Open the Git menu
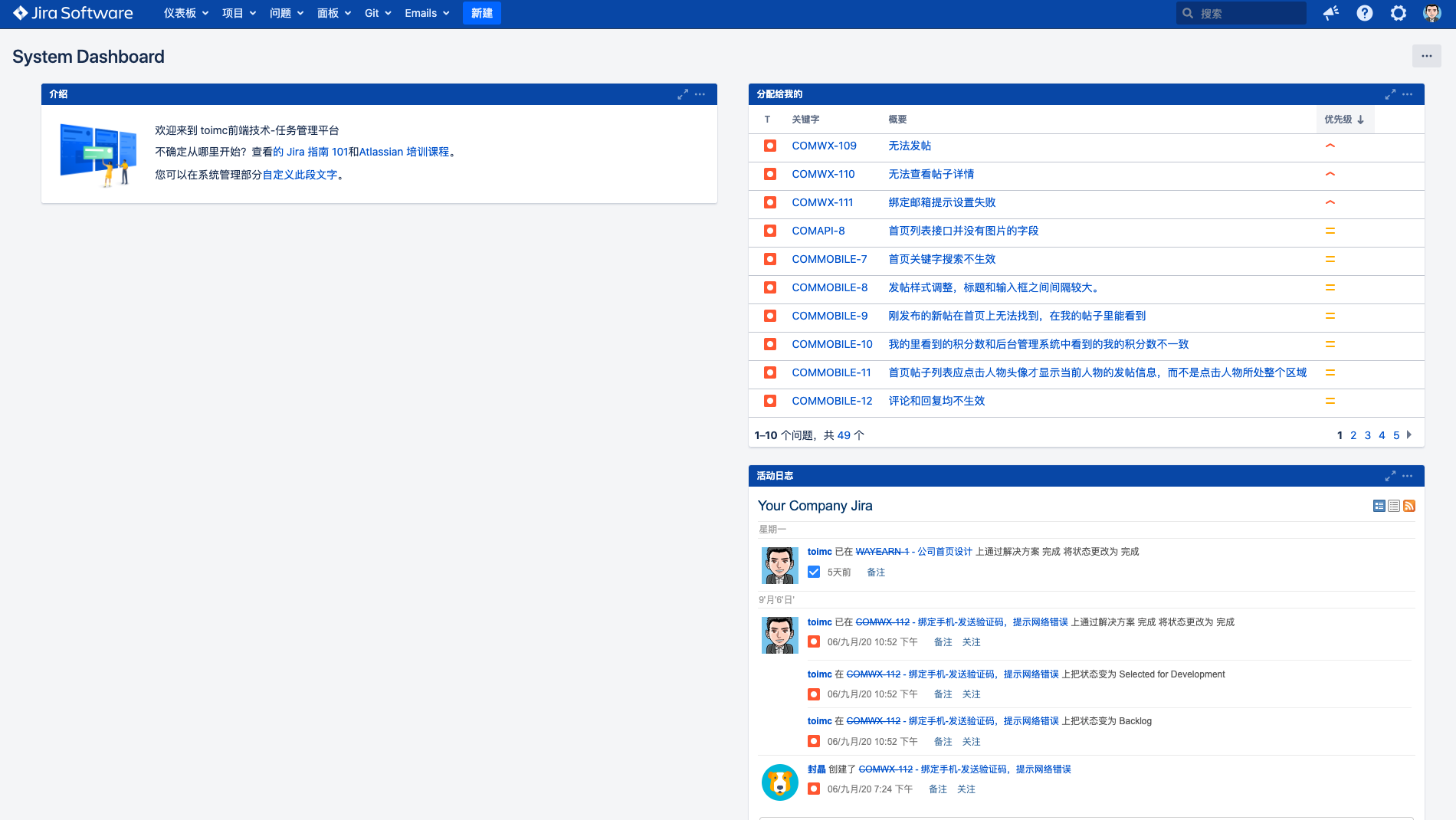Screen dimensions: 1456x820 pos(378,13)
